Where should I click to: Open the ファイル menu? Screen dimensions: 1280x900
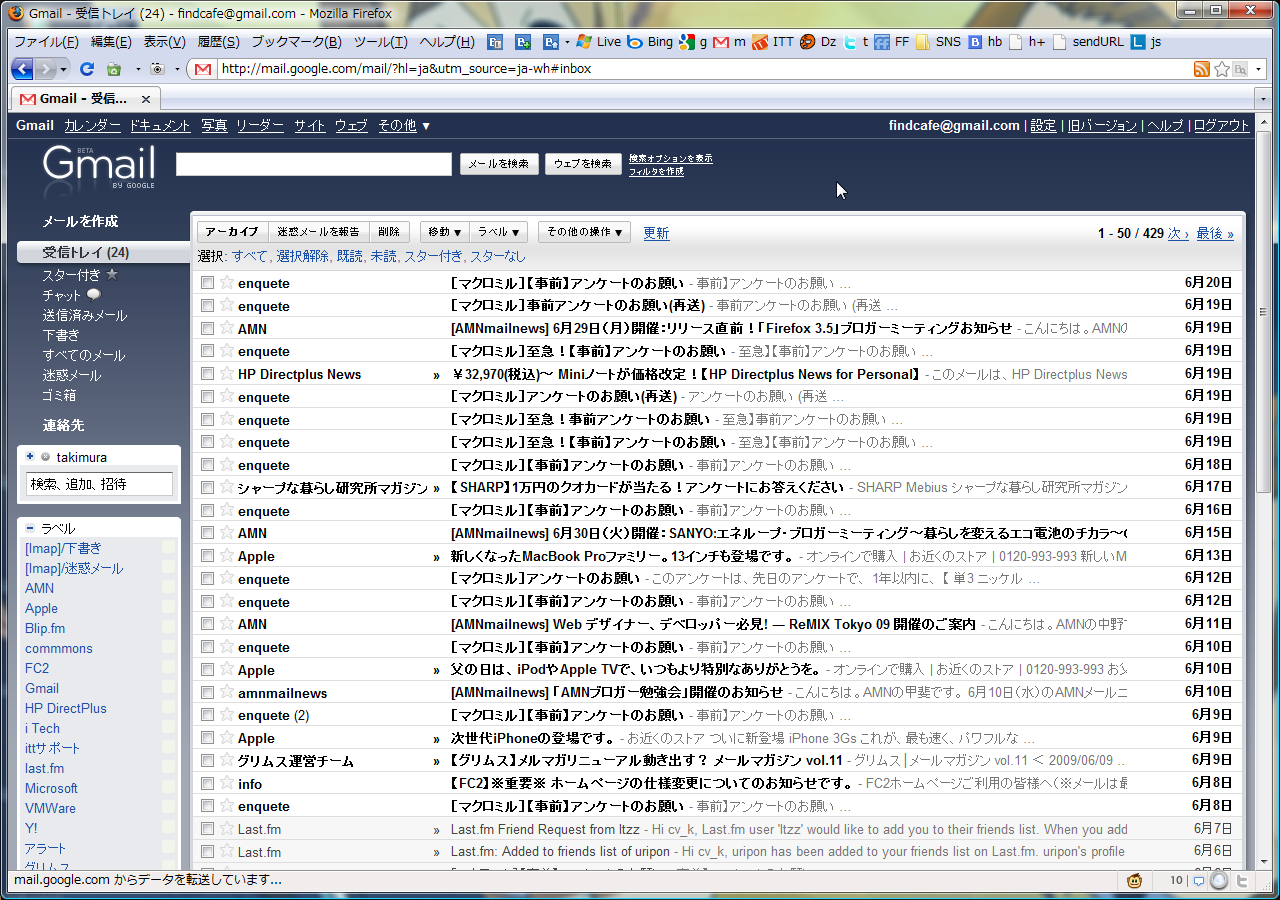coord(46,42)
